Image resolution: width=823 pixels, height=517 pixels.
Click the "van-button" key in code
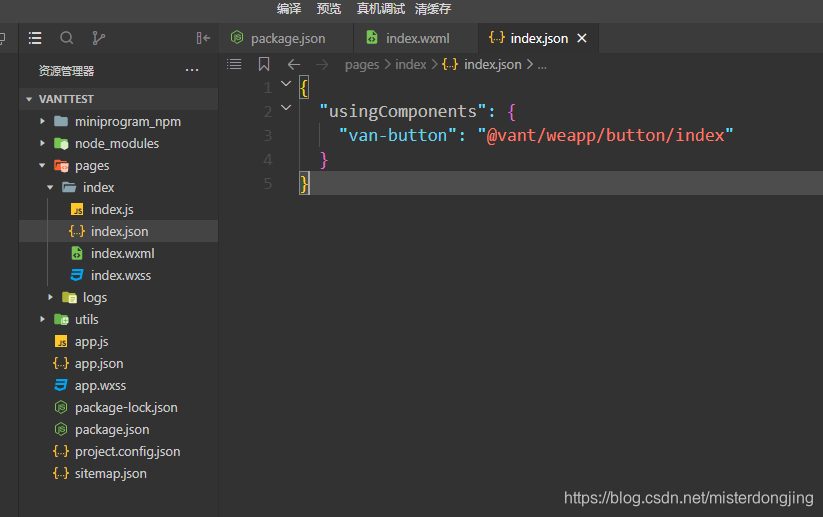point(397,135)
